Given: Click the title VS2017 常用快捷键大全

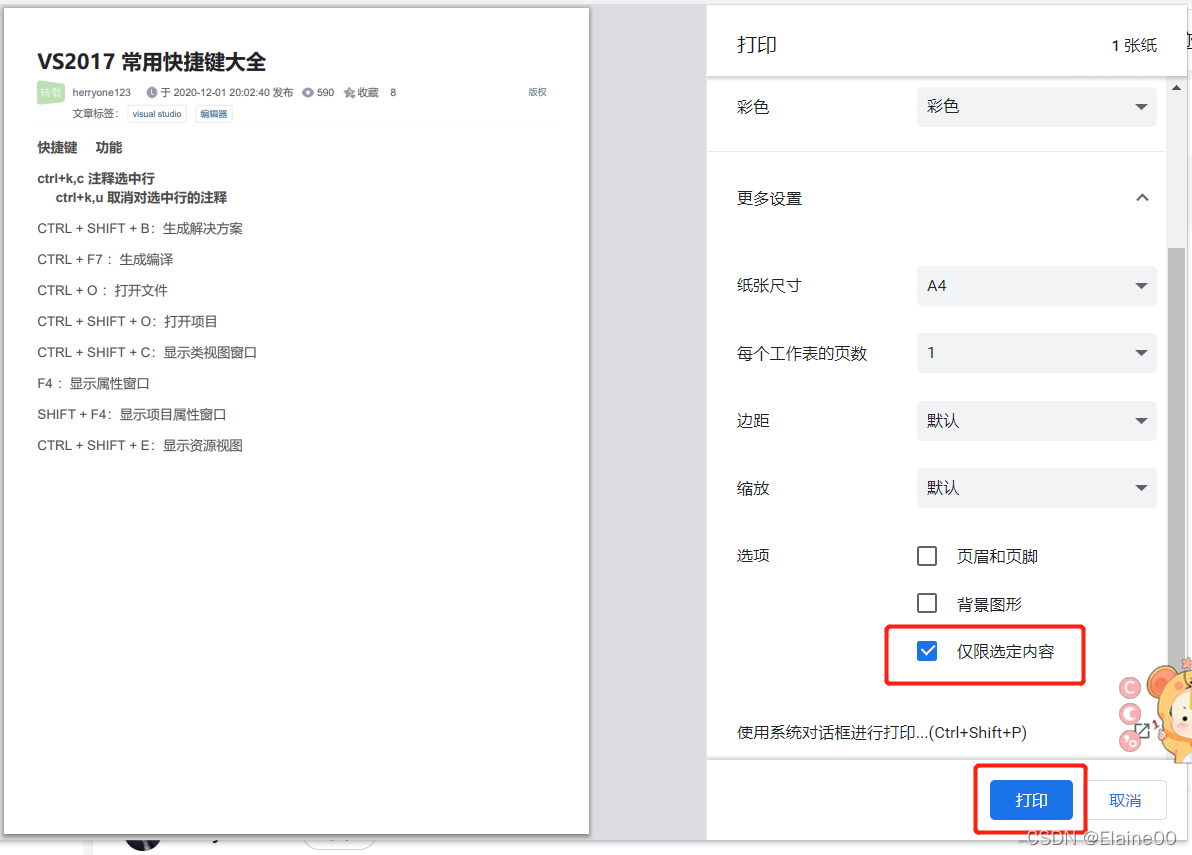Looking at the screenshot, I should tap(151, 62).
